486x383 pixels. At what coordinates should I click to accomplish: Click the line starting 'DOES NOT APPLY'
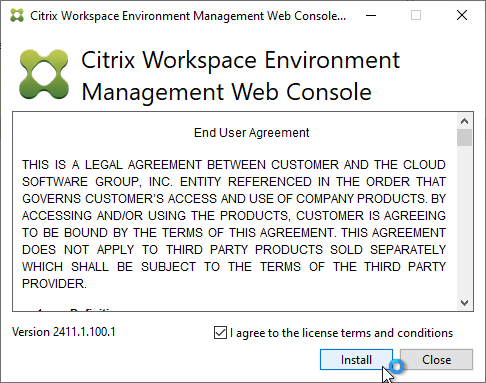pyautogui.click(x=234, y=250)
